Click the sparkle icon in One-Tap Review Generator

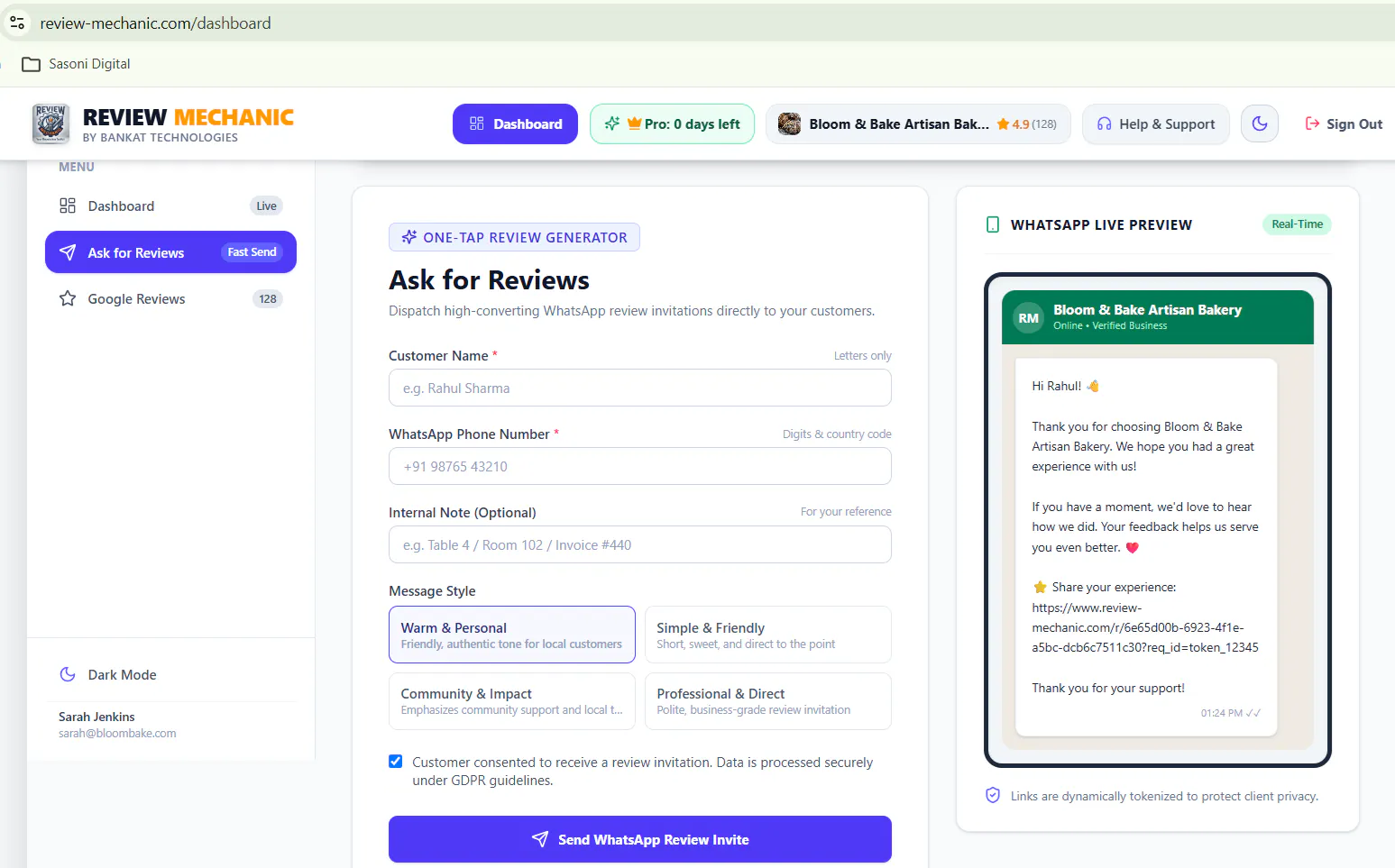[409, 237]
